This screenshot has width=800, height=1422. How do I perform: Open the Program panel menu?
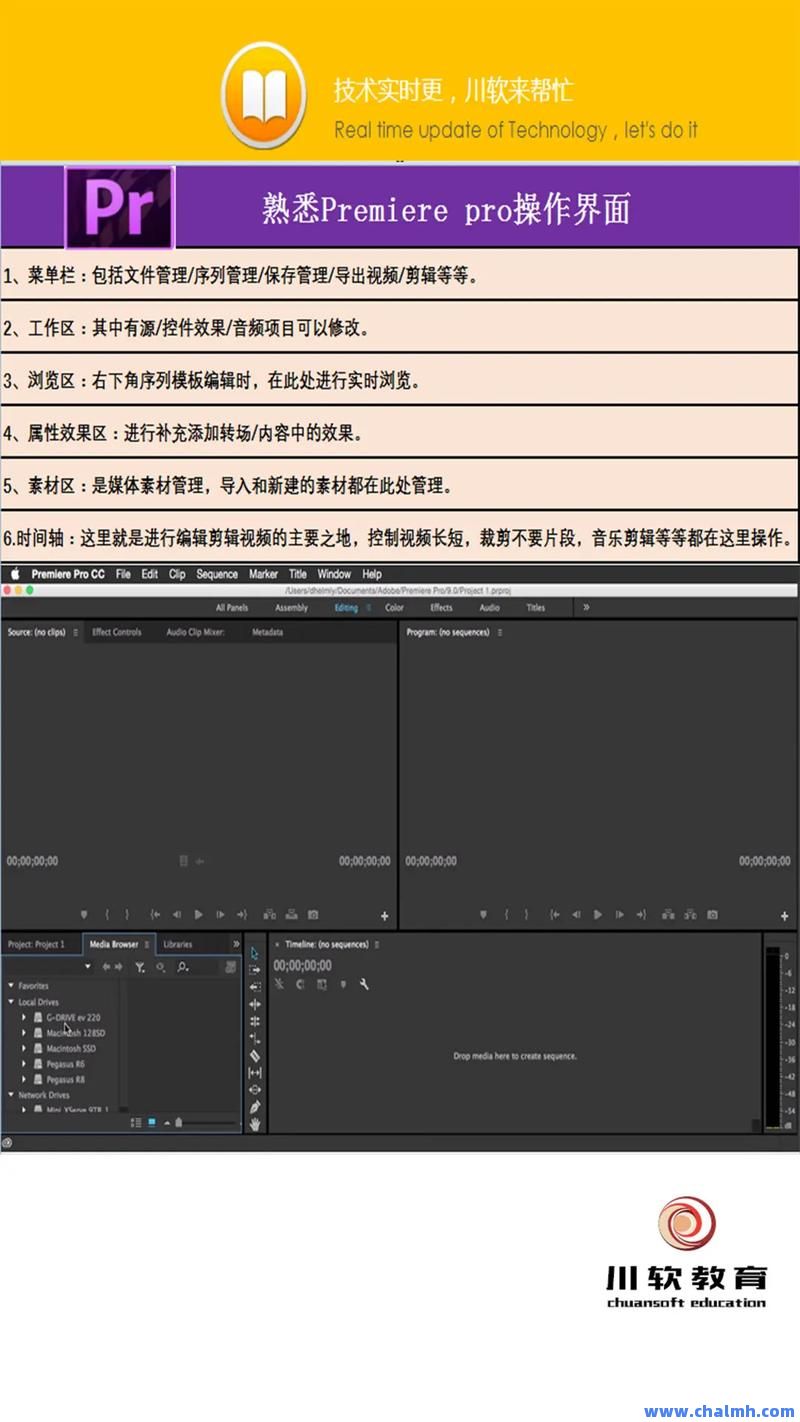coord(500,632)
